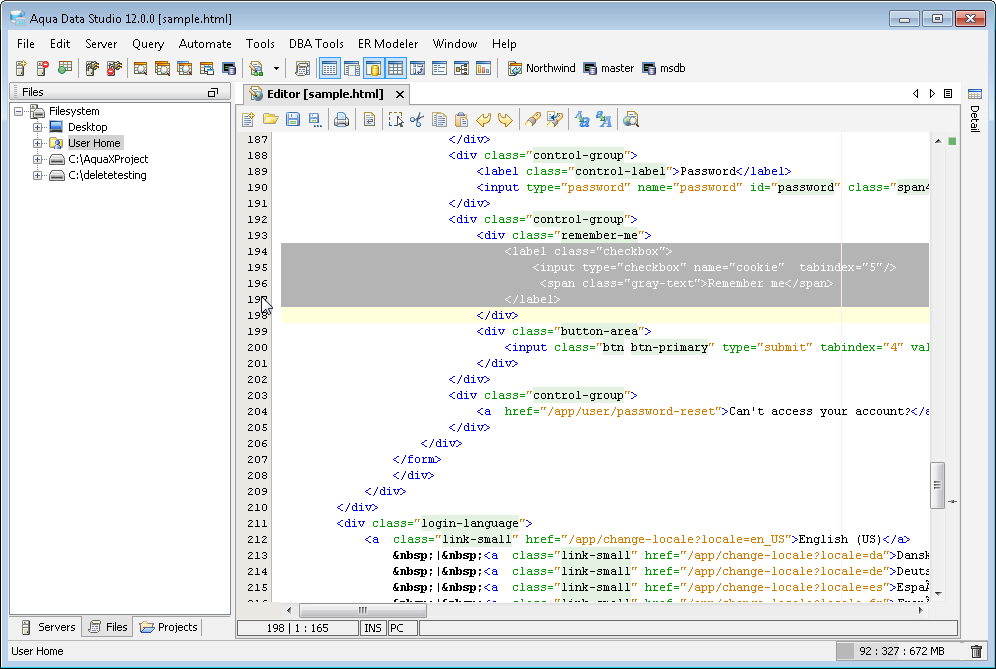Print the document with the printer icon
This screenshot has height=669, width=996.
click(341, 120)
